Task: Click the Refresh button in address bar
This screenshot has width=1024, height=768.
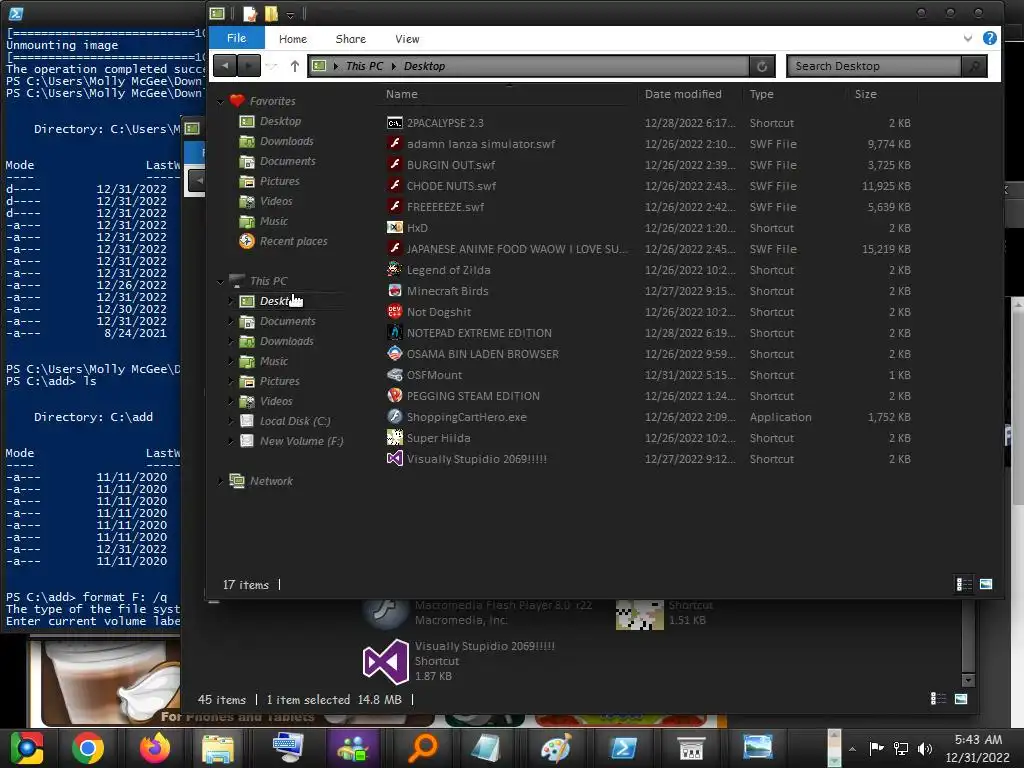Action: coord(761,66)
